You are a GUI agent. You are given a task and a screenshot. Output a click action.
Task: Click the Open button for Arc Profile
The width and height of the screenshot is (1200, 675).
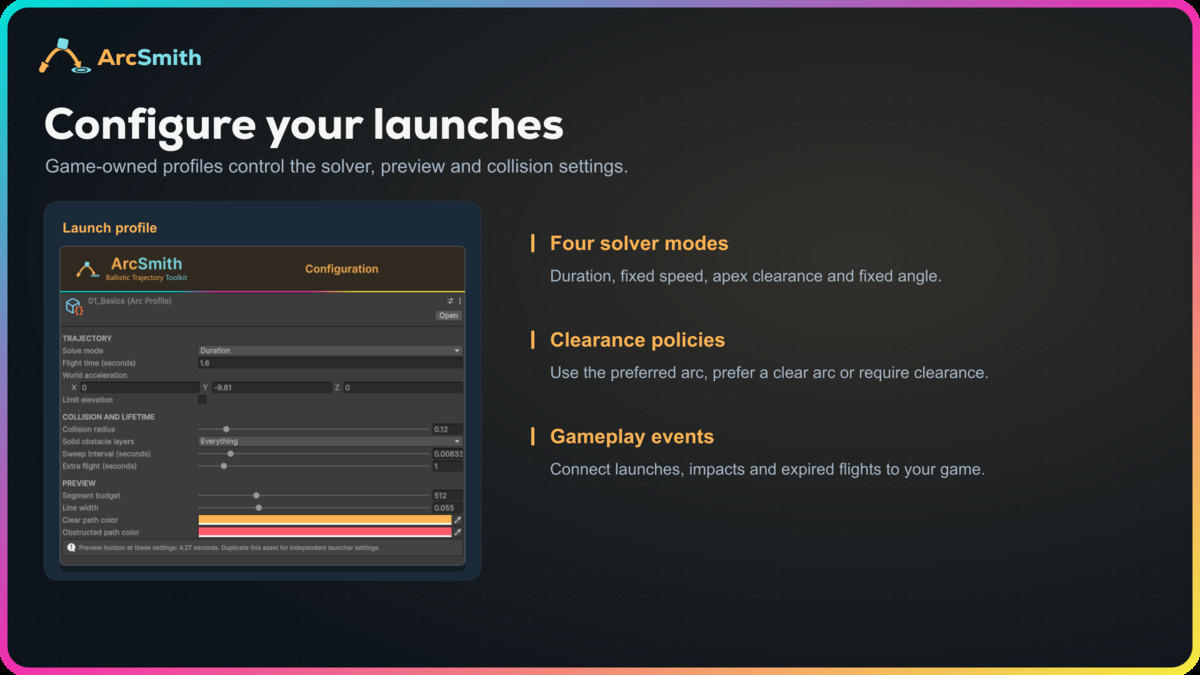pyautogui.click(x=448, y=315)
